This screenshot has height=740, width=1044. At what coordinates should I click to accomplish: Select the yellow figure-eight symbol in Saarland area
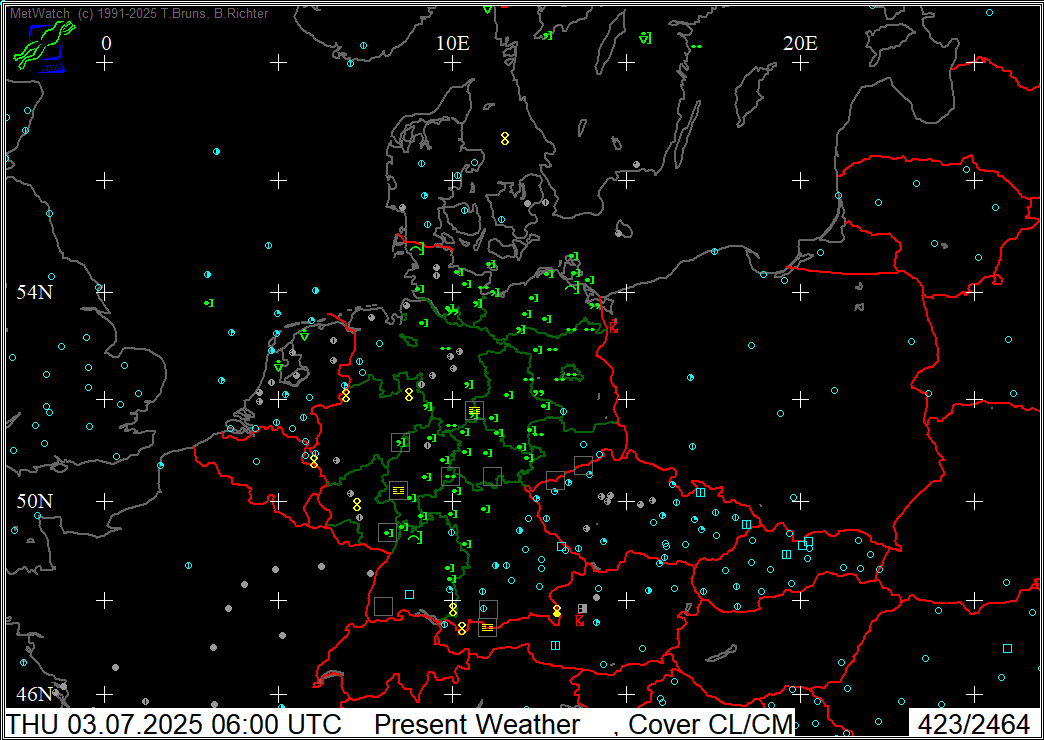[x=357, y=504]
